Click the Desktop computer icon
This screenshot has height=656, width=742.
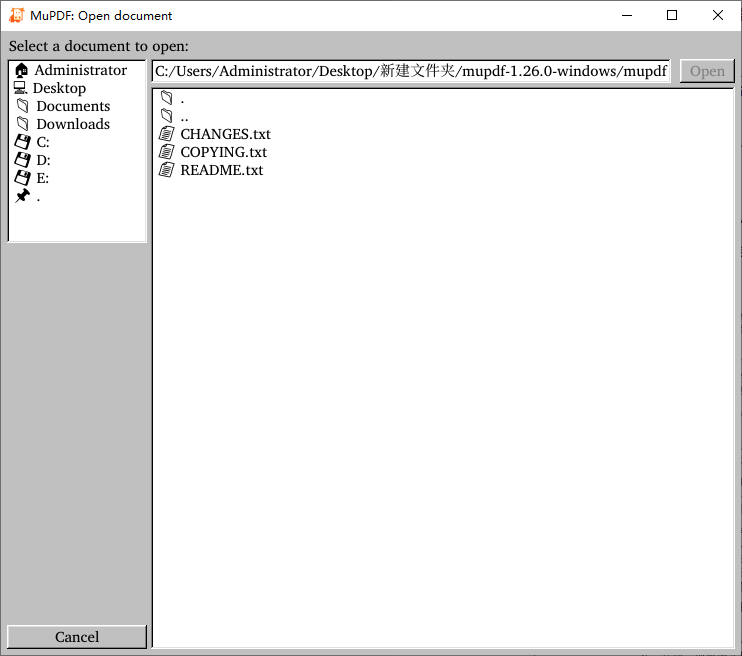(21, 88)
